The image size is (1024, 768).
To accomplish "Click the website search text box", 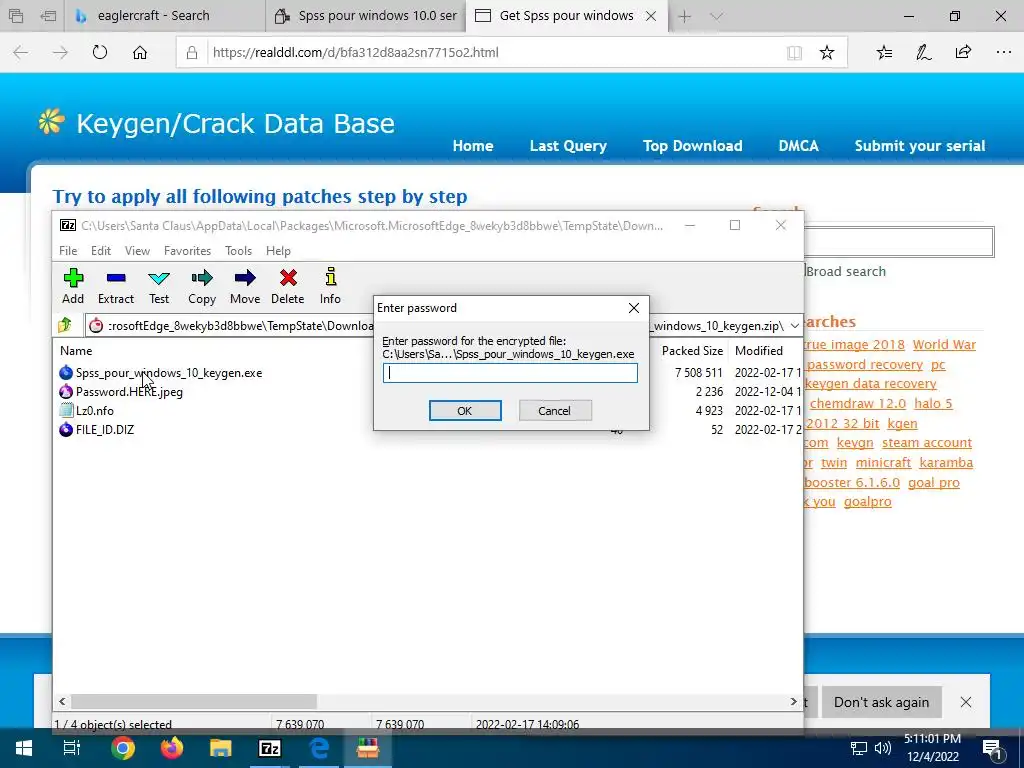I will point(899,242).
